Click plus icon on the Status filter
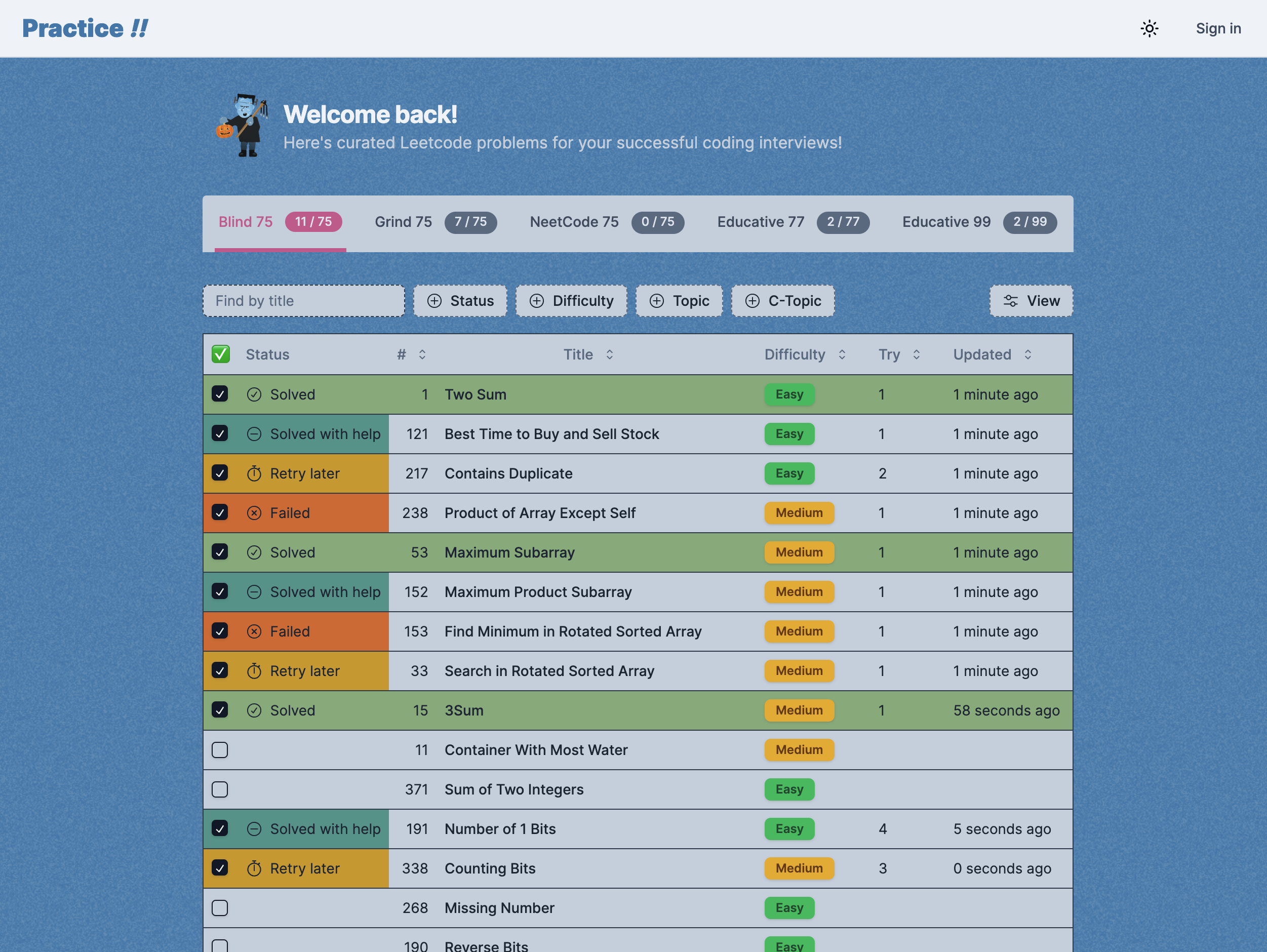Viewport: 1267px width, 952px height. pyautogui.click(x=435, y=301)
